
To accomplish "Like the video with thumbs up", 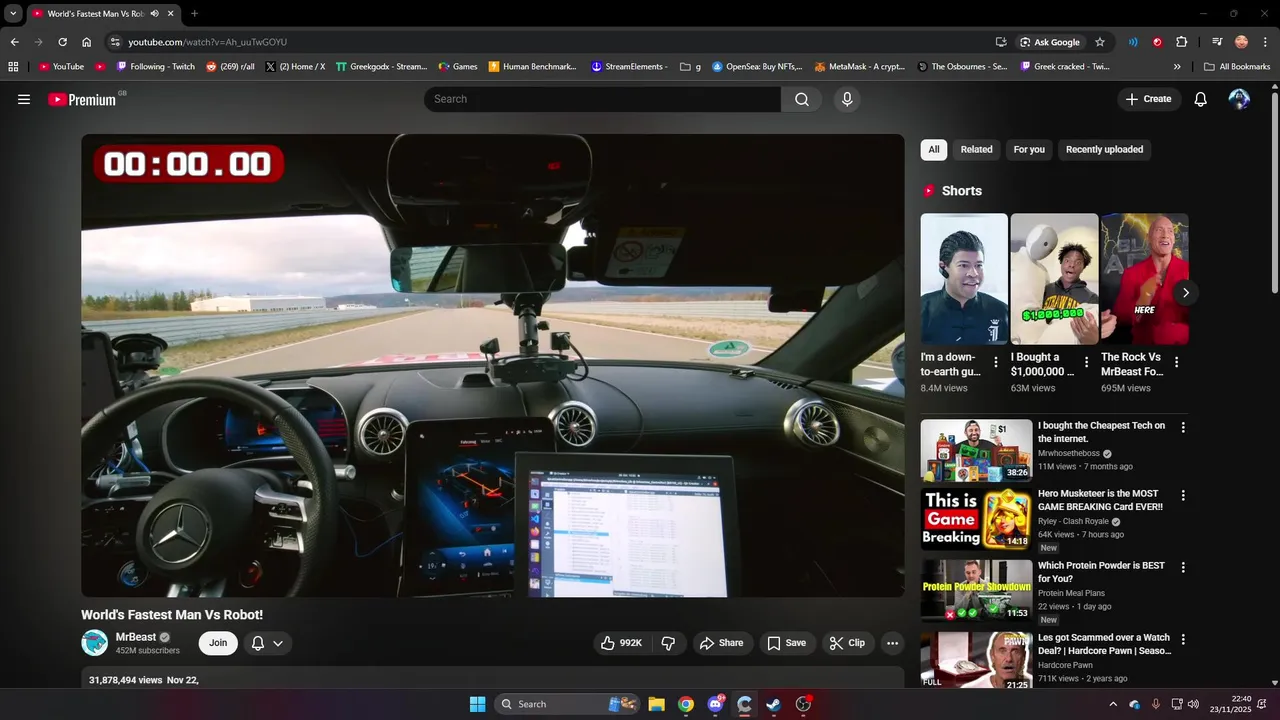I will pos(621,643).
